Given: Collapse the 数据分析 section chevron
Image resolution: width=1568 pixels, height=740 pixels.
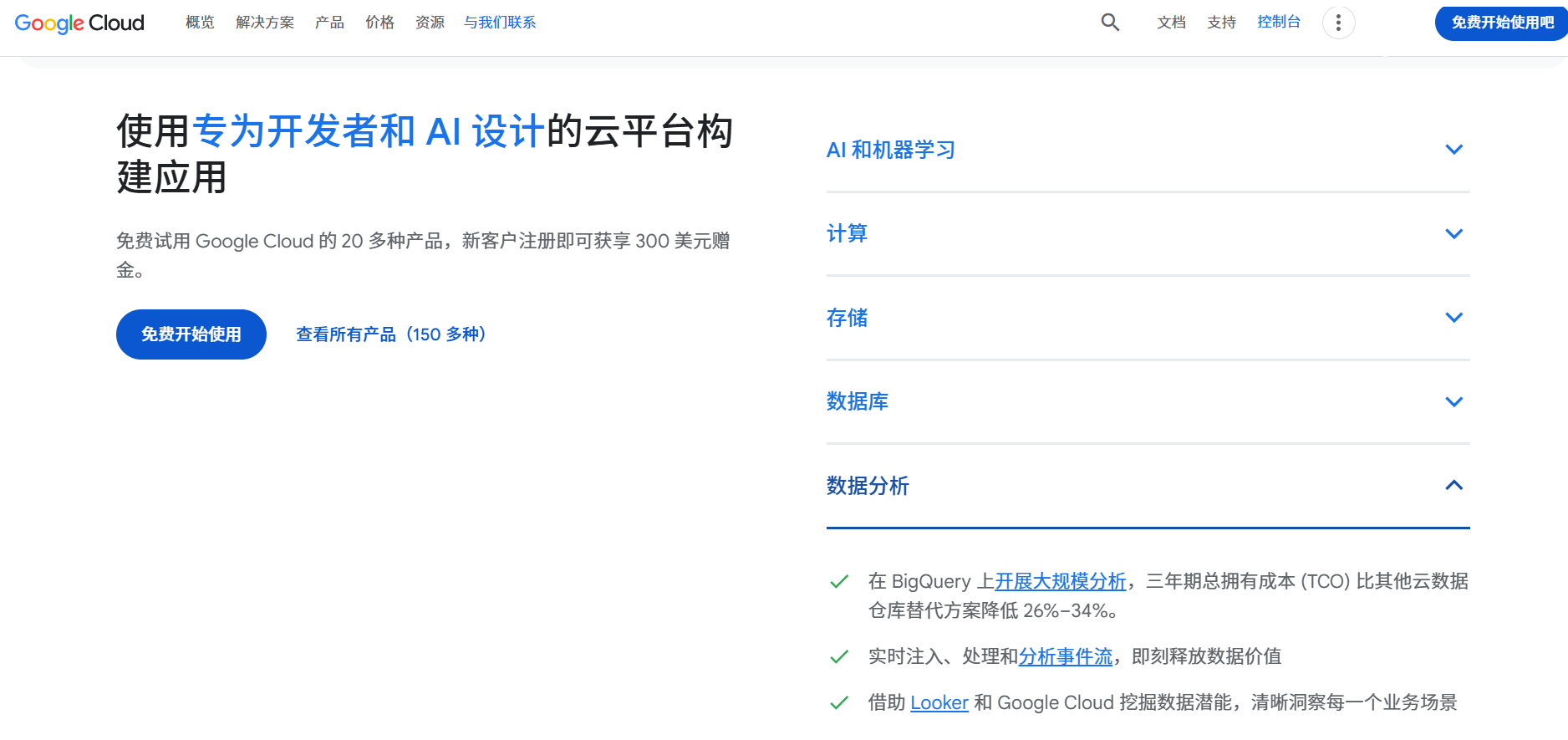Looking at the screenshot, I should [x=1453, y=486].
